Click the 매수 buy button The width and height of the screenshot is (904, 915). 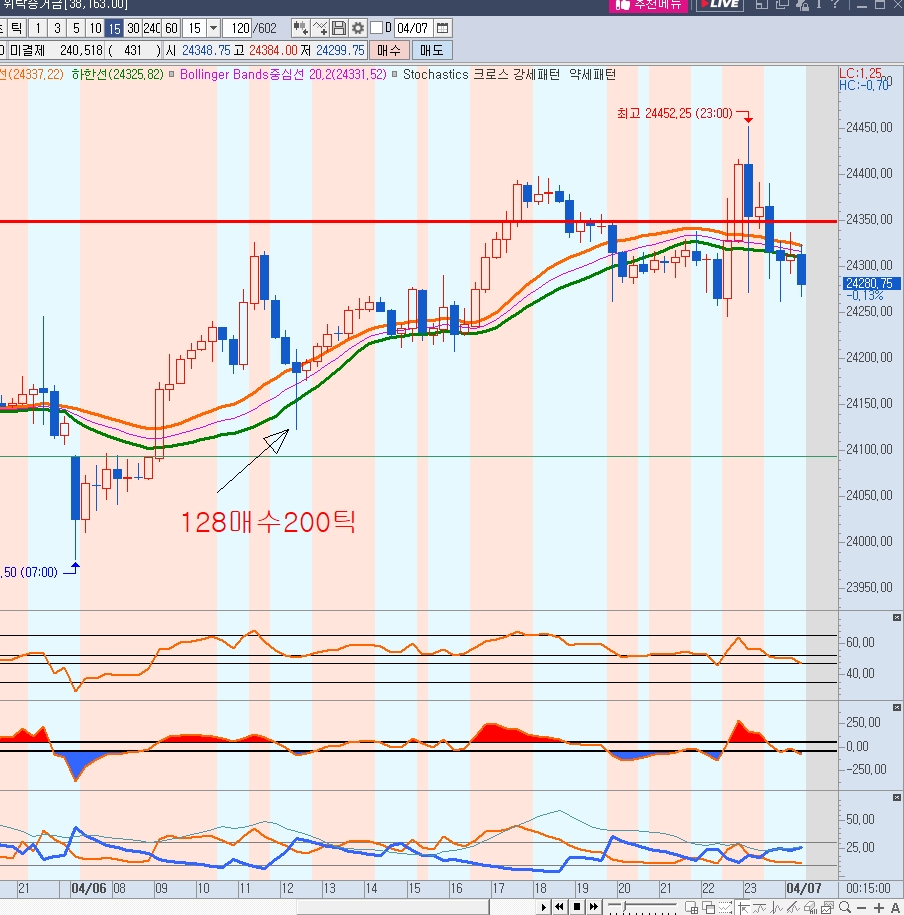(x=388, y=50)
